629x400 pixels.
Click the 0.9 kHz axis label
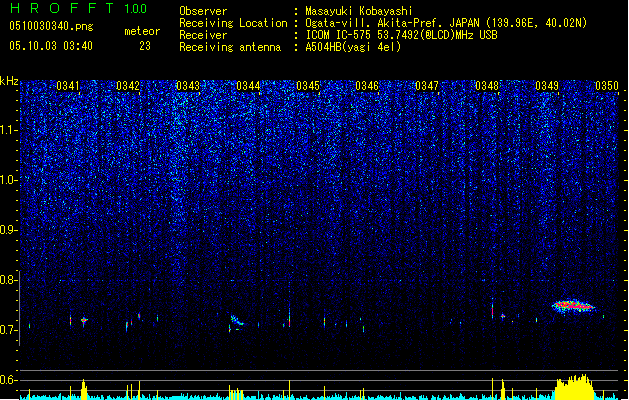[8, 230]
